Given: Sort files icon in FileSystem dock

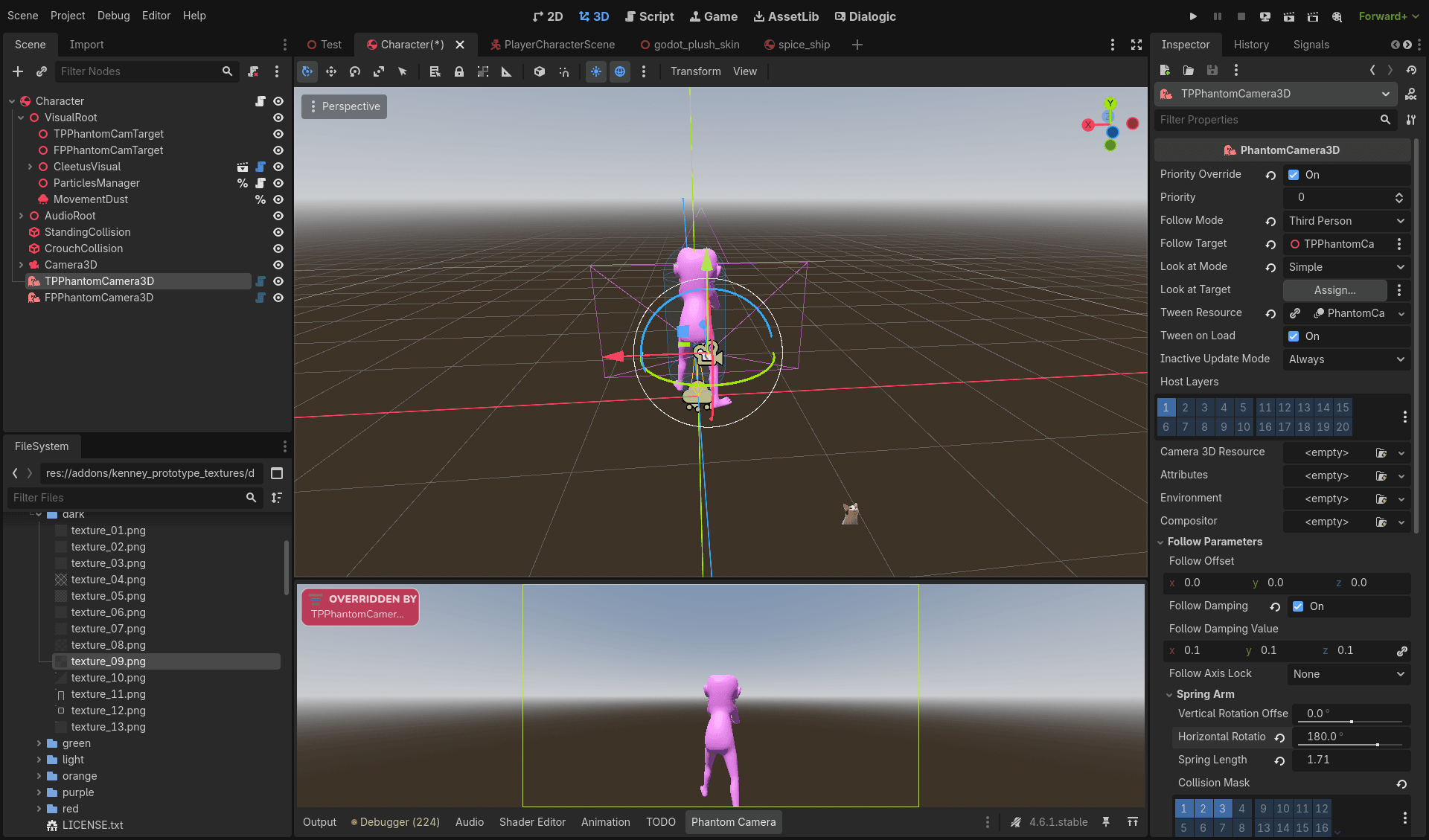Looking at the screenshot, I should pyautogui.click(x=277, y=498).
